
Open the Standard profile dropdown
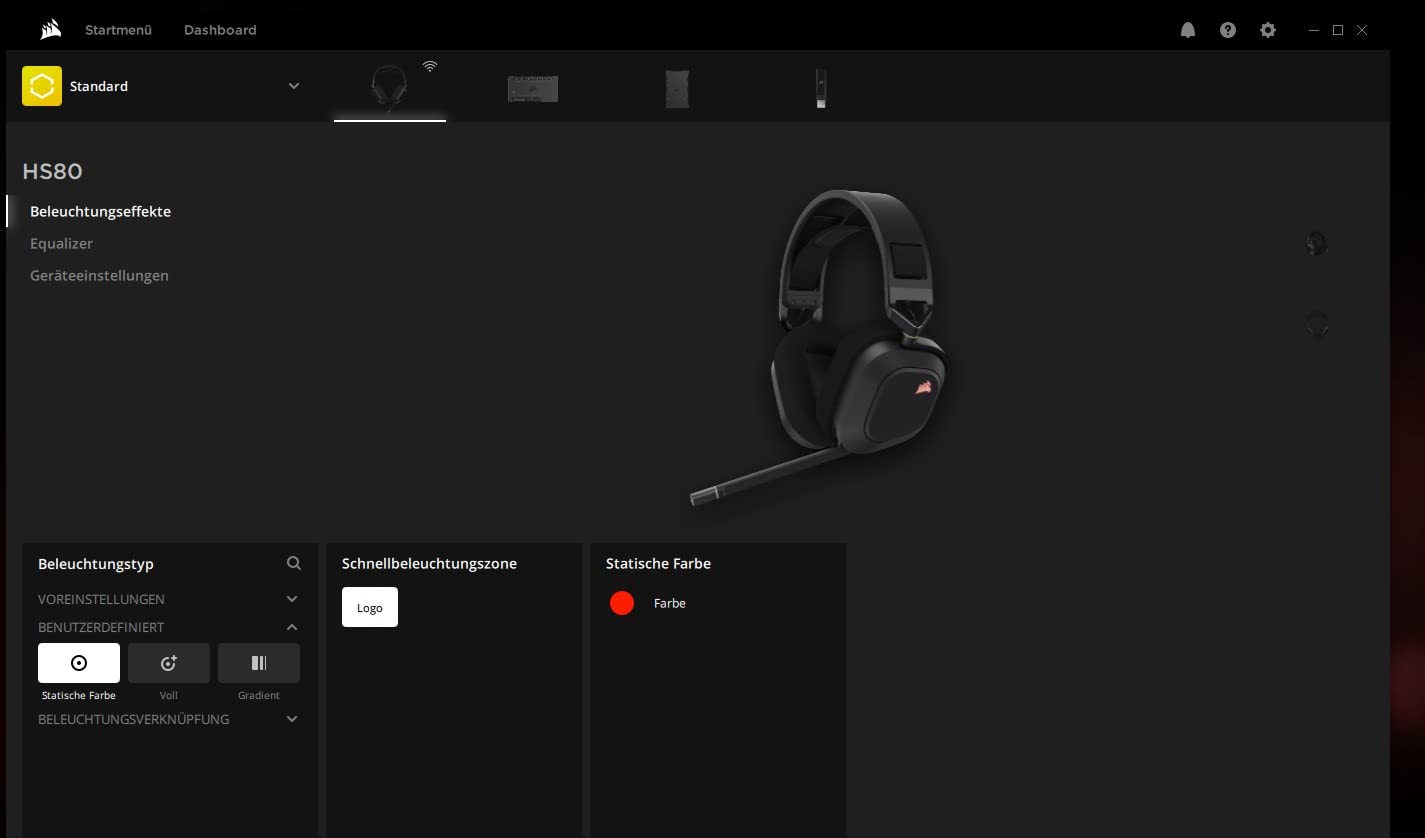294,86
